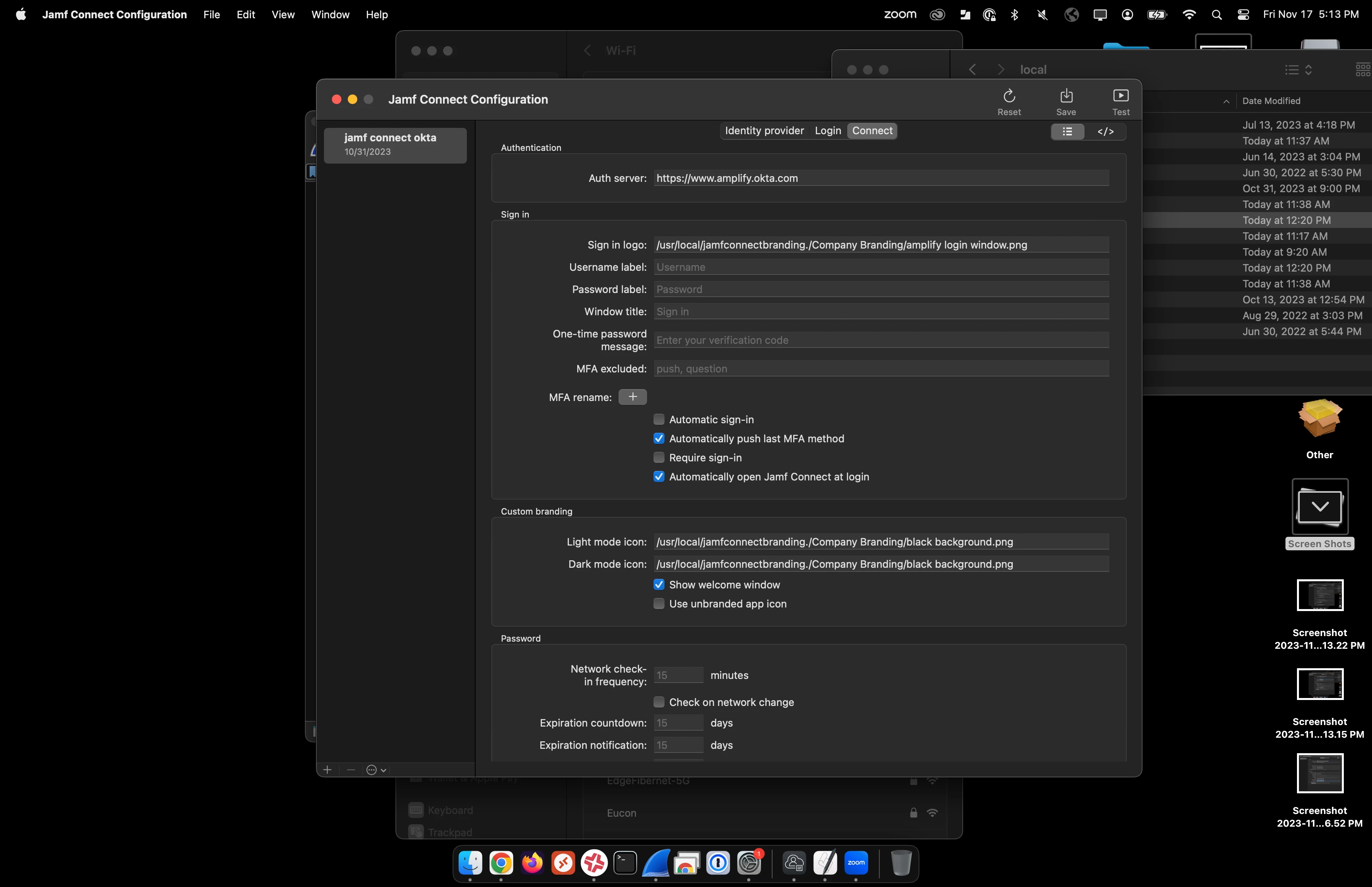Image resolution: width=1372 pixels, height=887 pixels.
Task: Open view options dropdown in Finder window
Action: [x=1298, y=70]
